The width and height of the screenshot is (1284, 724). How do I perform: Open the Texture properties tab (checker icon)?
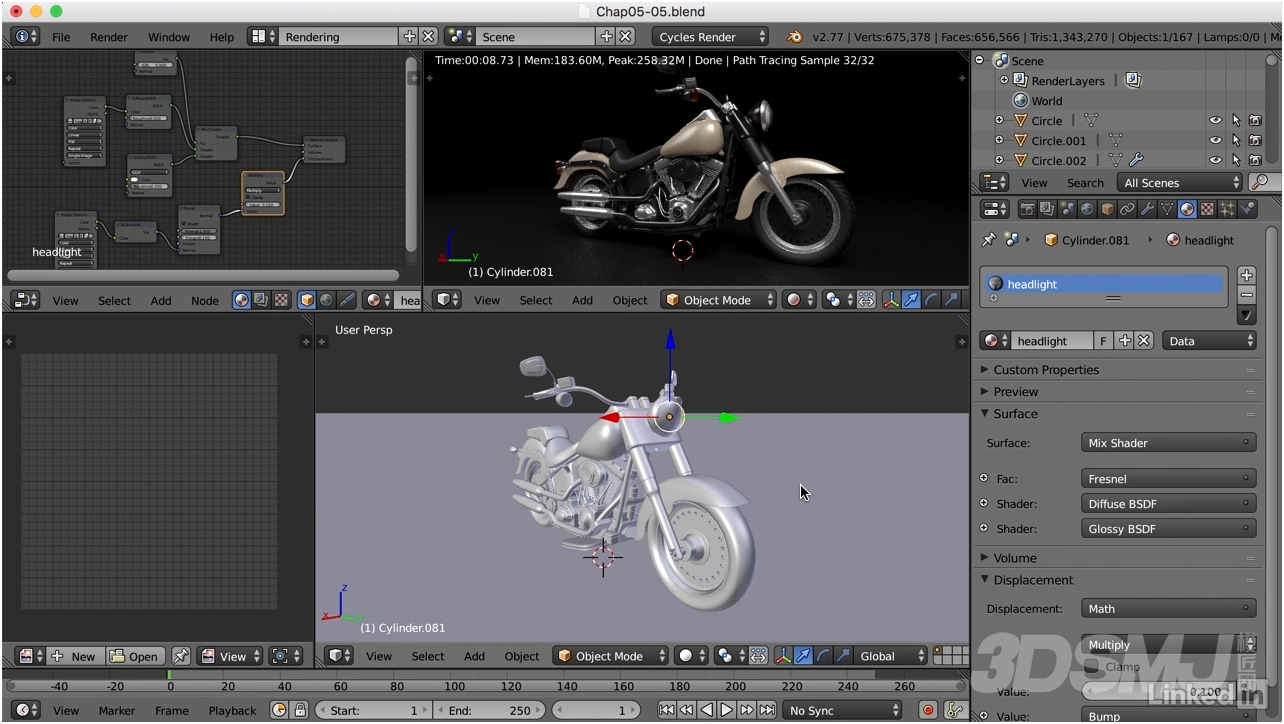click(1207, 209)
